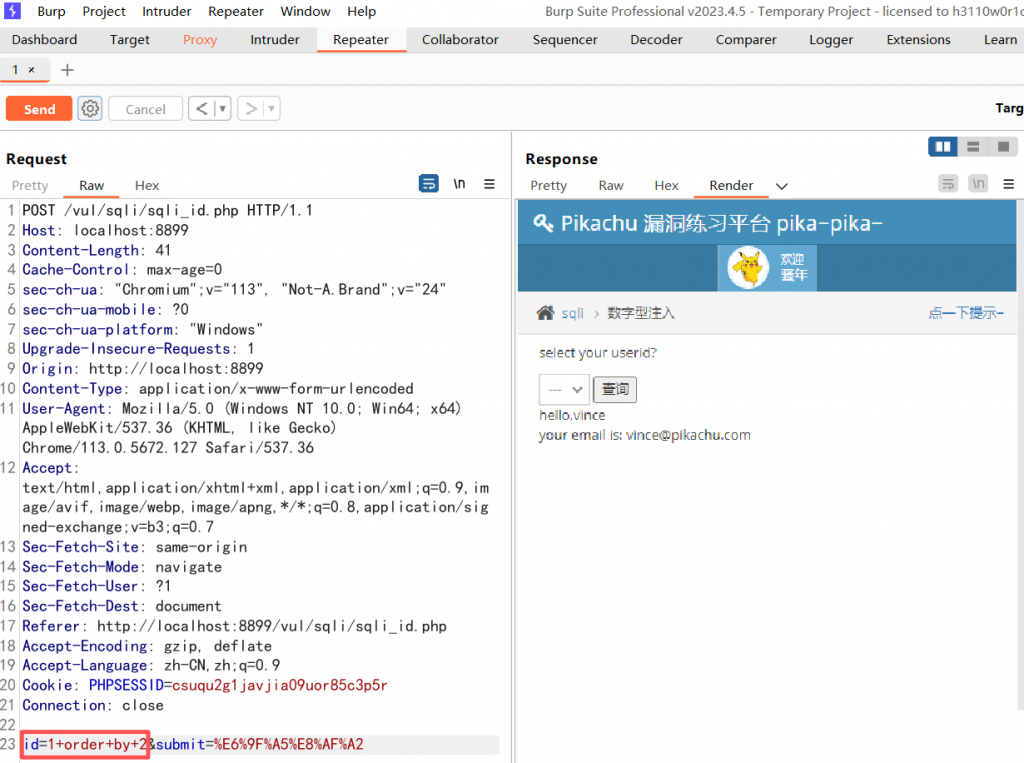Select the single-pane view layout

[1002, 146]
